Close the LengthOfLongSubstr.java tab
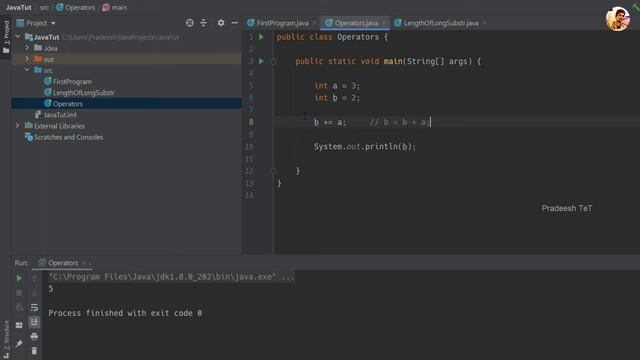The height and width of the screenshot is (360, 640). [x=484, y=23]
